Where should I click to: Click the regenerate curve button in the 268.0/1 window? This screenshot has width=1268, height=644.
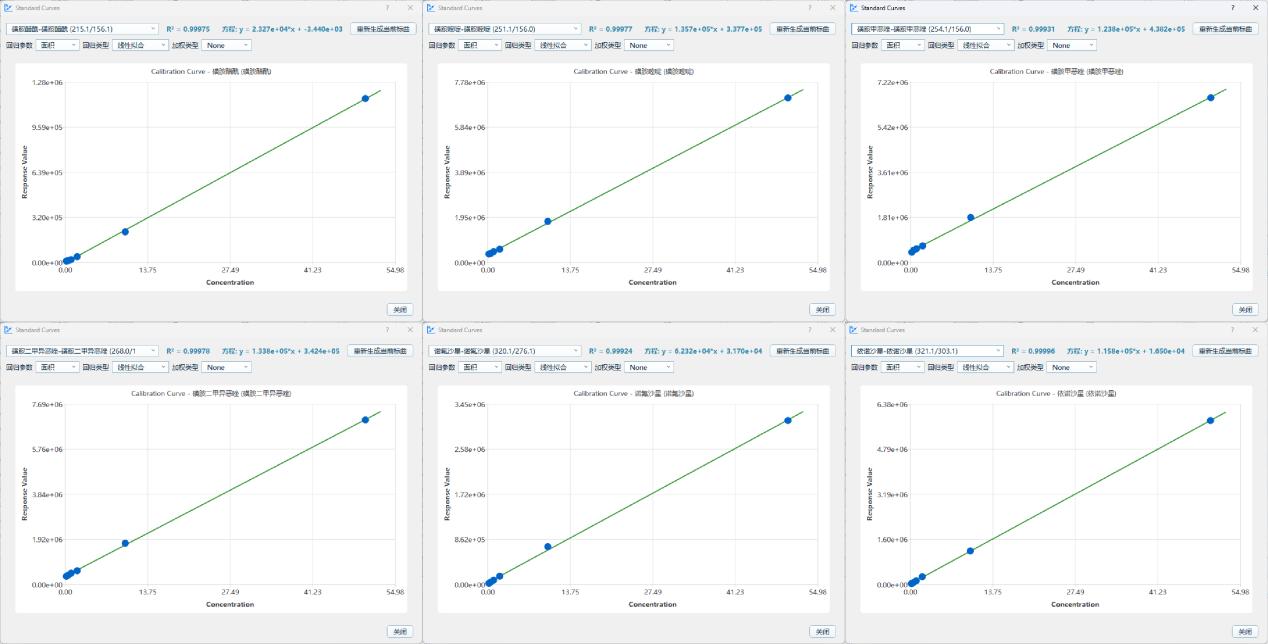coord(382,351)
